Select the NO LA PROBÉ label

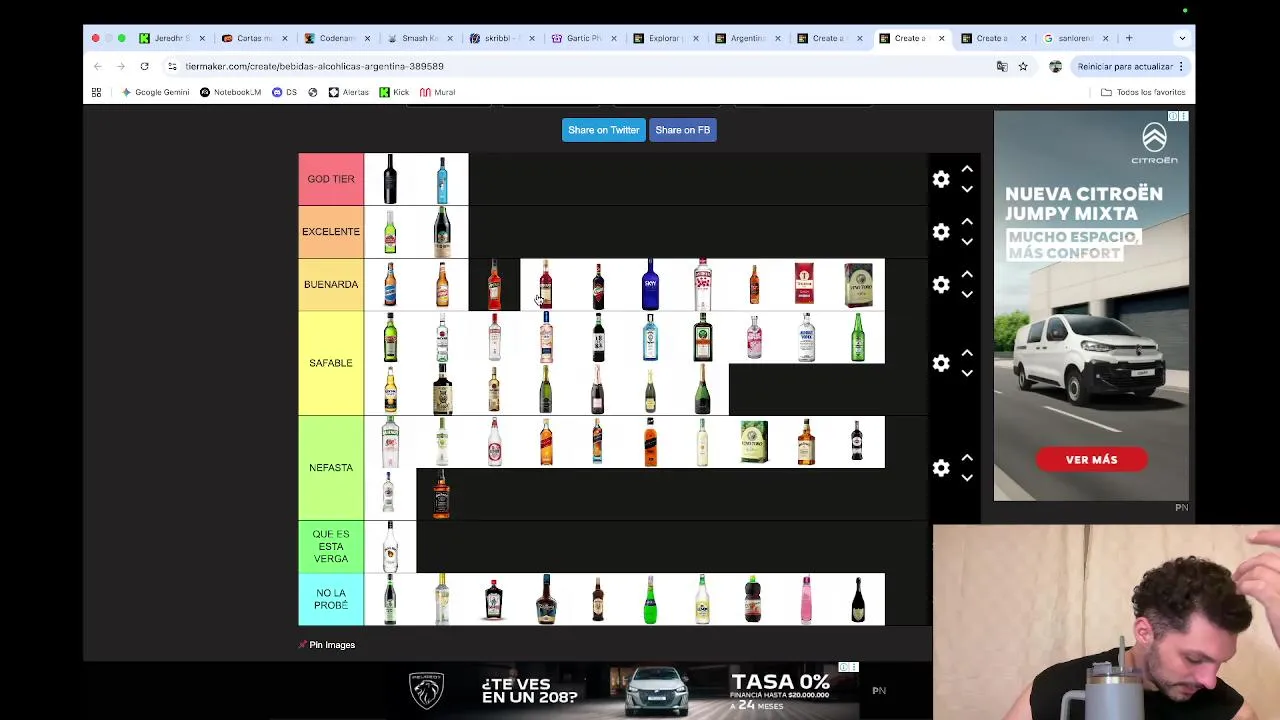tap(331, 599)
